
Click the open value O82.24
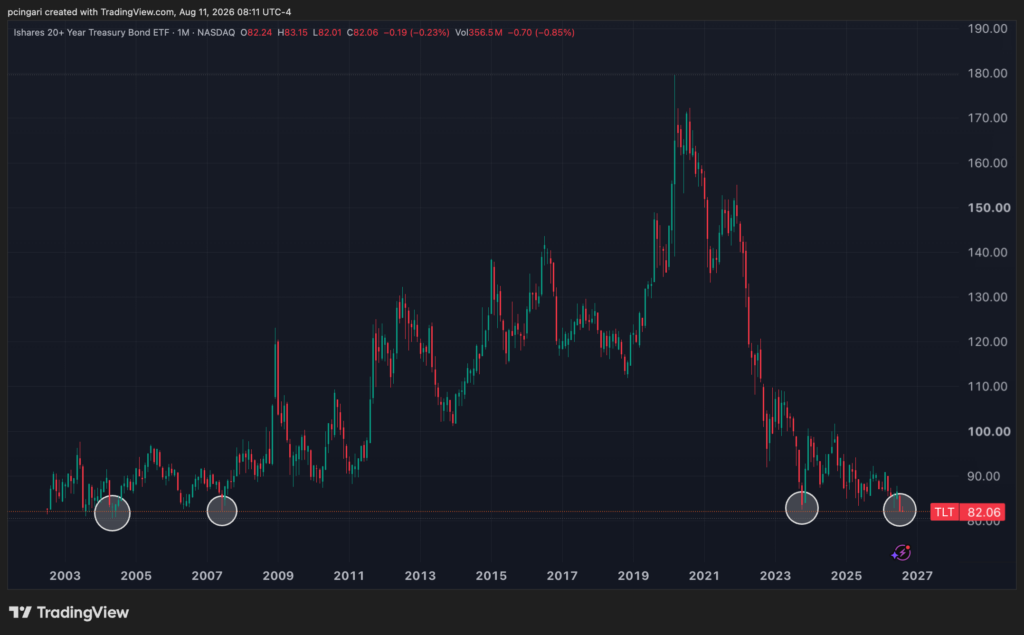click(256, 32)
